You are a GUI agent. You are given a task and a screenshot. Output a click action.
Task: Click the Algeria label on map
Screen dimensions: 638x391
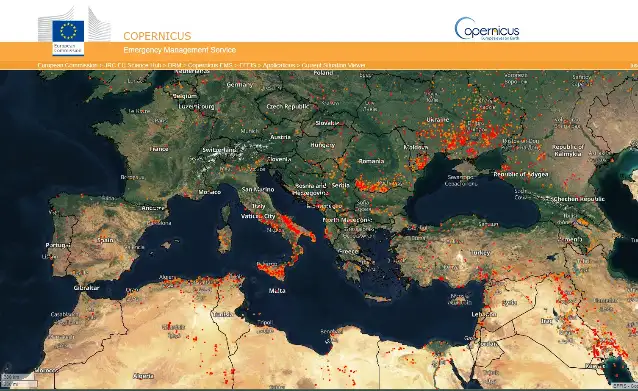(x=143, y=376)
